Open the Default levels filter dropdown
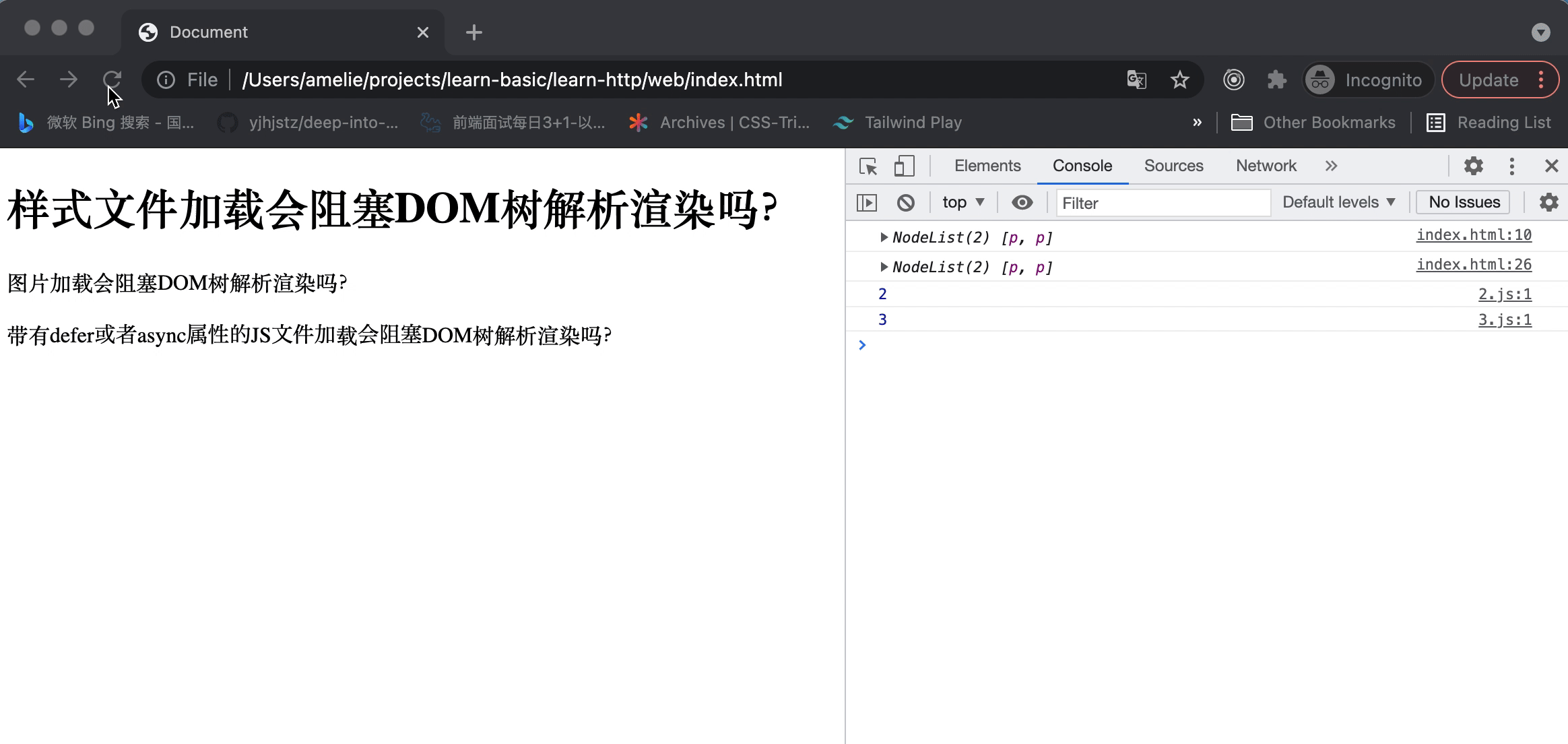The image size is (1568, 744). 1339,202
